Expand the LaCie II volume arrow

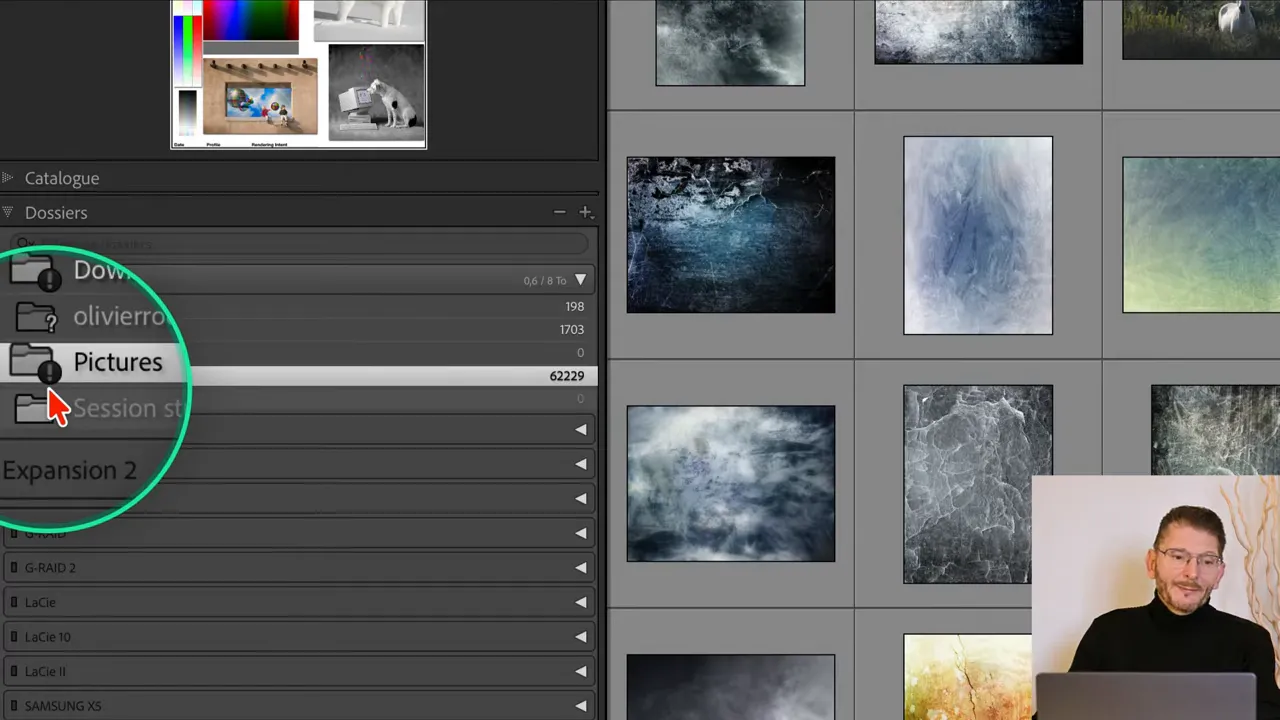coord(580,672)
